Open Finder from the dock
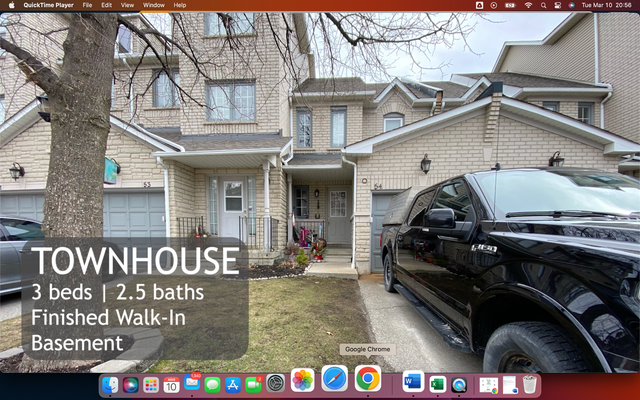This screenshot has width=640, height=400. pos(110,384)
